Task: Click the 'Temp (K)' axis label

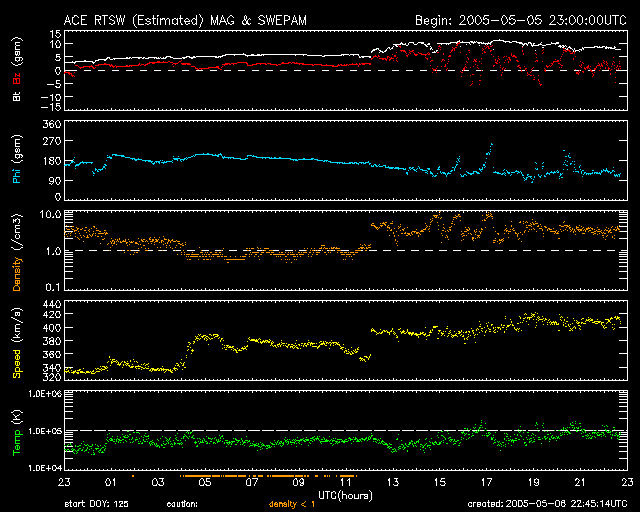Action: [x=17, y=433]
